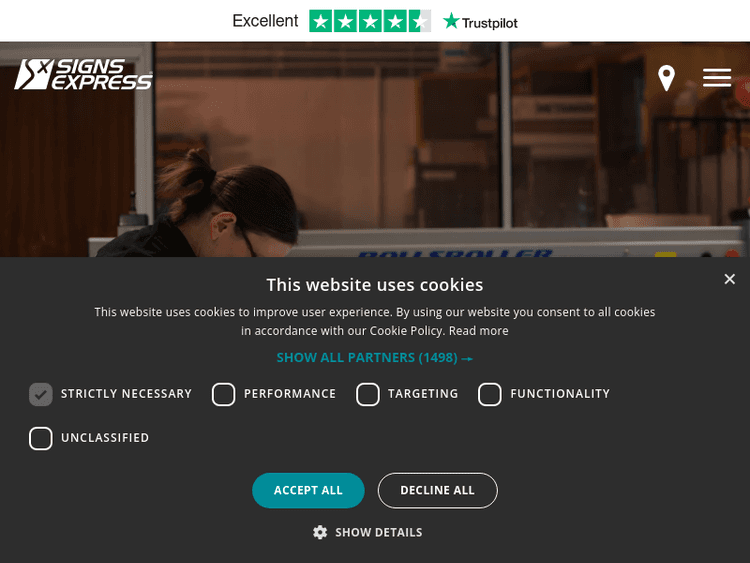Open the hamburger navigation menu

tap(717, 78)
